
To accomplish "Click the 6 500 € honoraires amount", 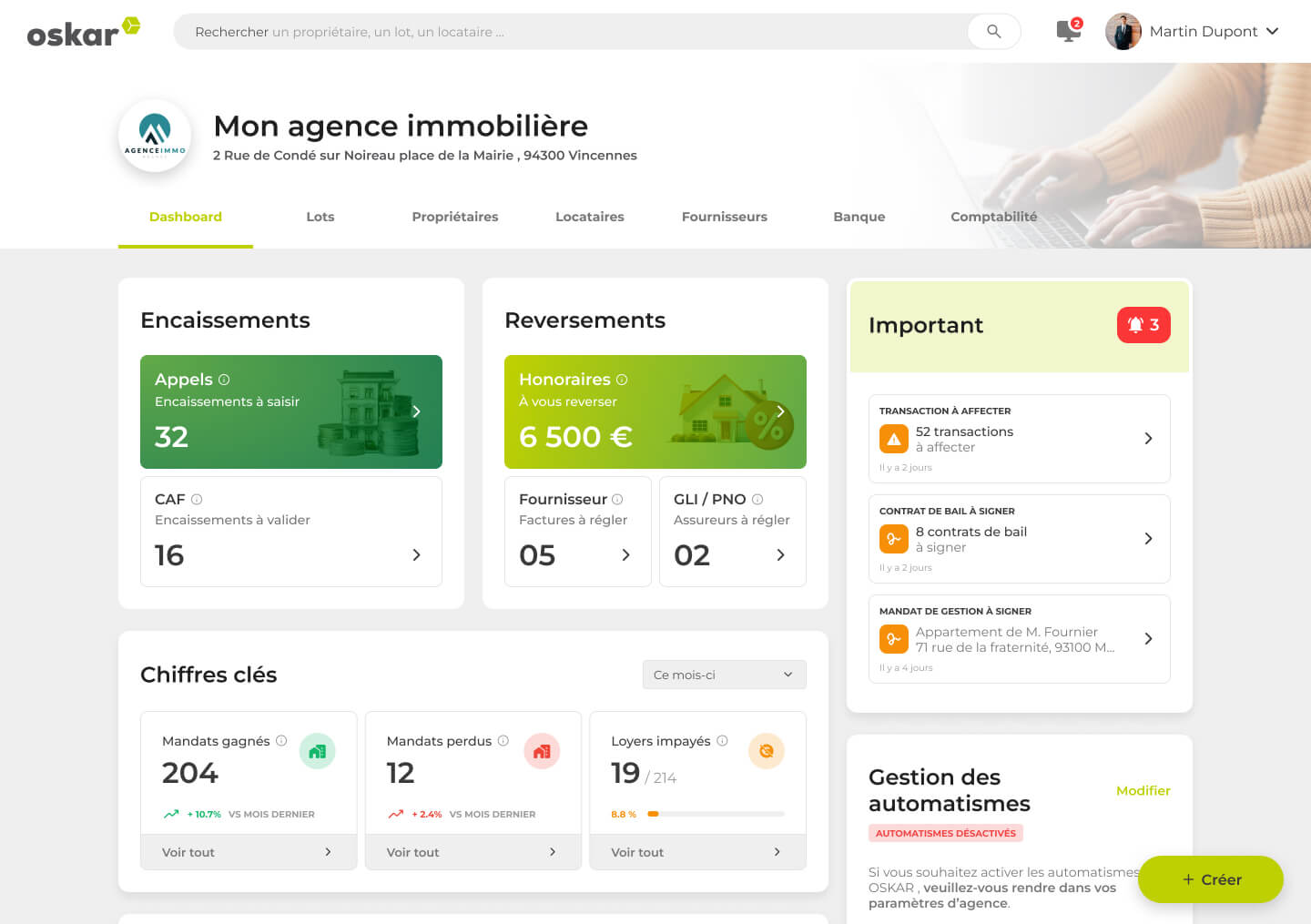I will (x=575, y=437).
